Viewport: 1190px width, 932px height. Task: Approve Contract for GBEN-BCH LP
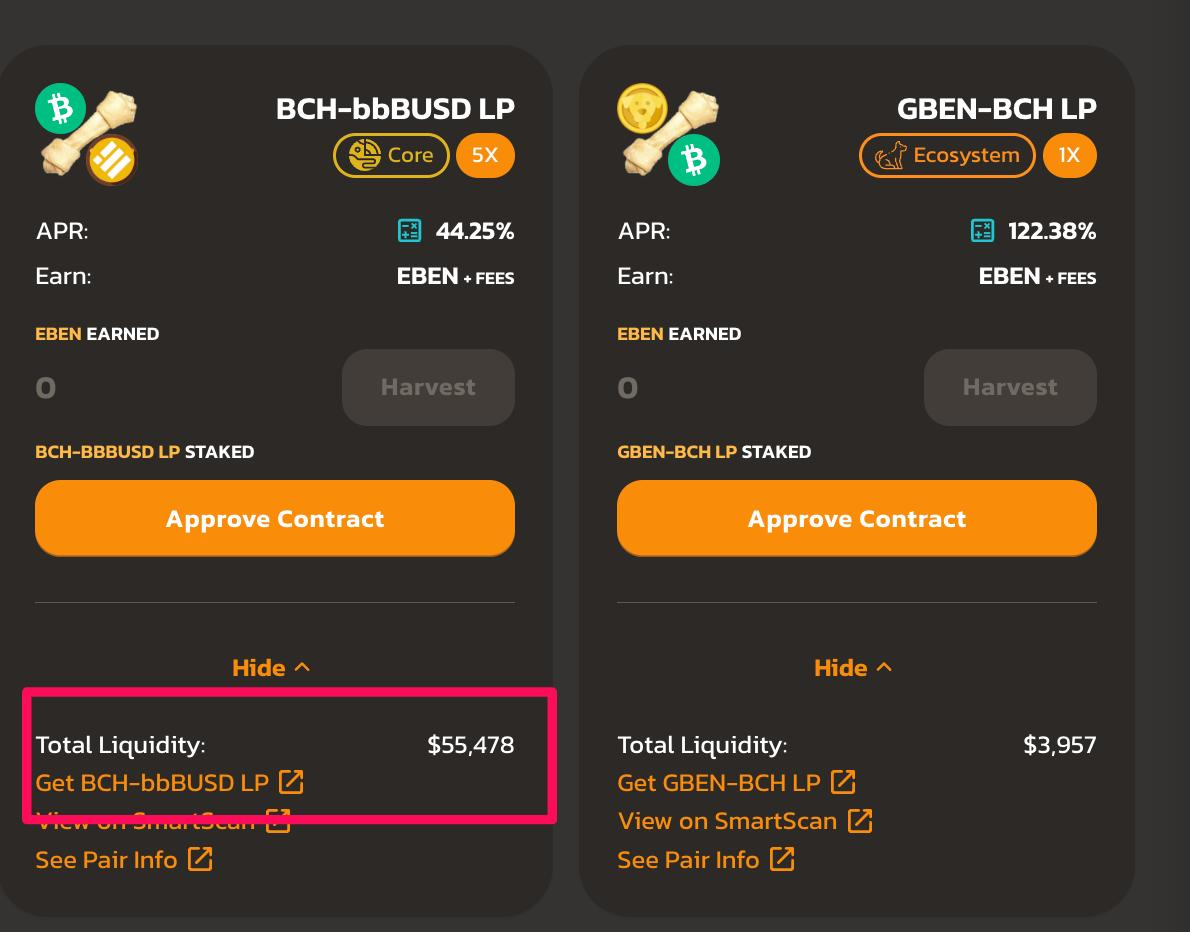coord(857,518)
